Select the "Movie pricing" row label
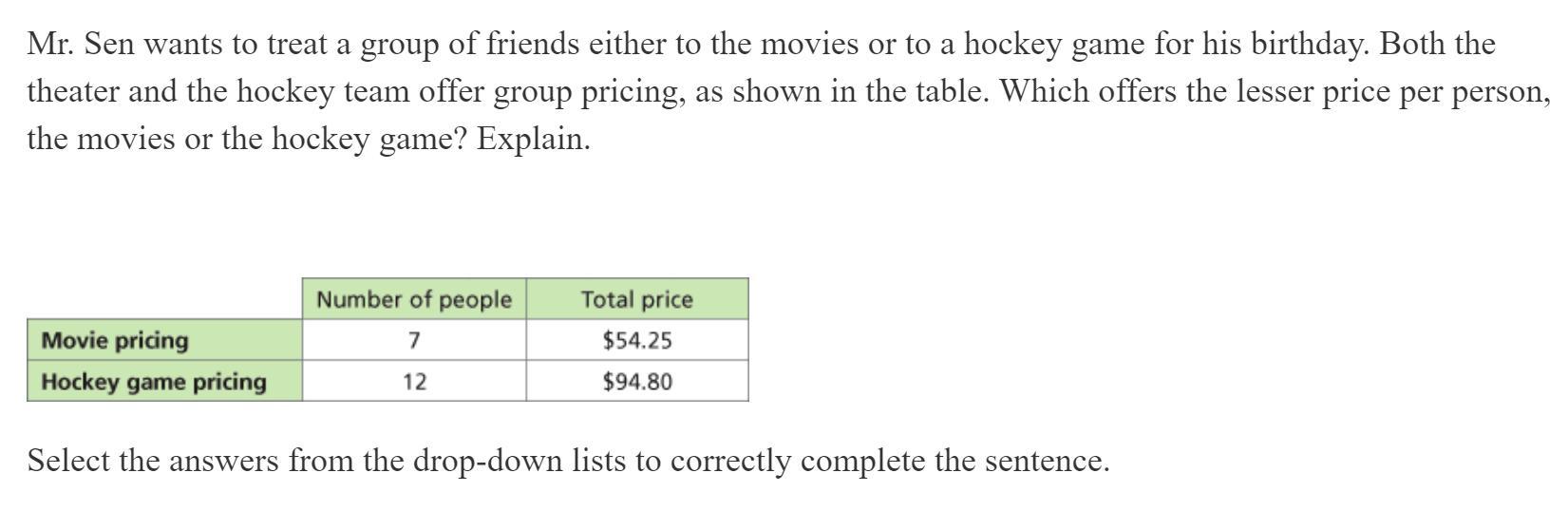This screenshot has width=1568, height=530. click(x=115, y=340)
